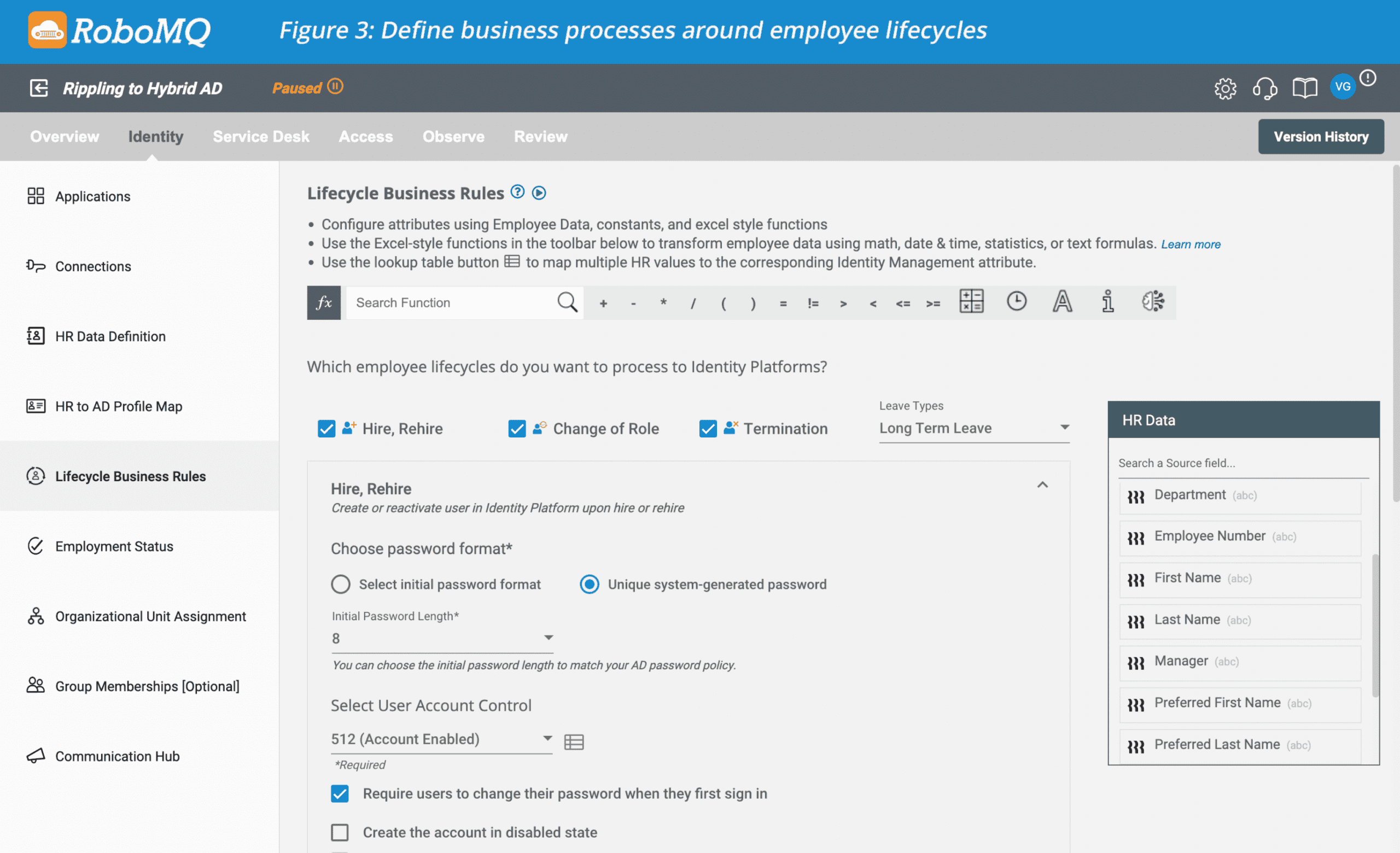Open the headset support icon
Screen dimensions: 1400x853
1265,88
